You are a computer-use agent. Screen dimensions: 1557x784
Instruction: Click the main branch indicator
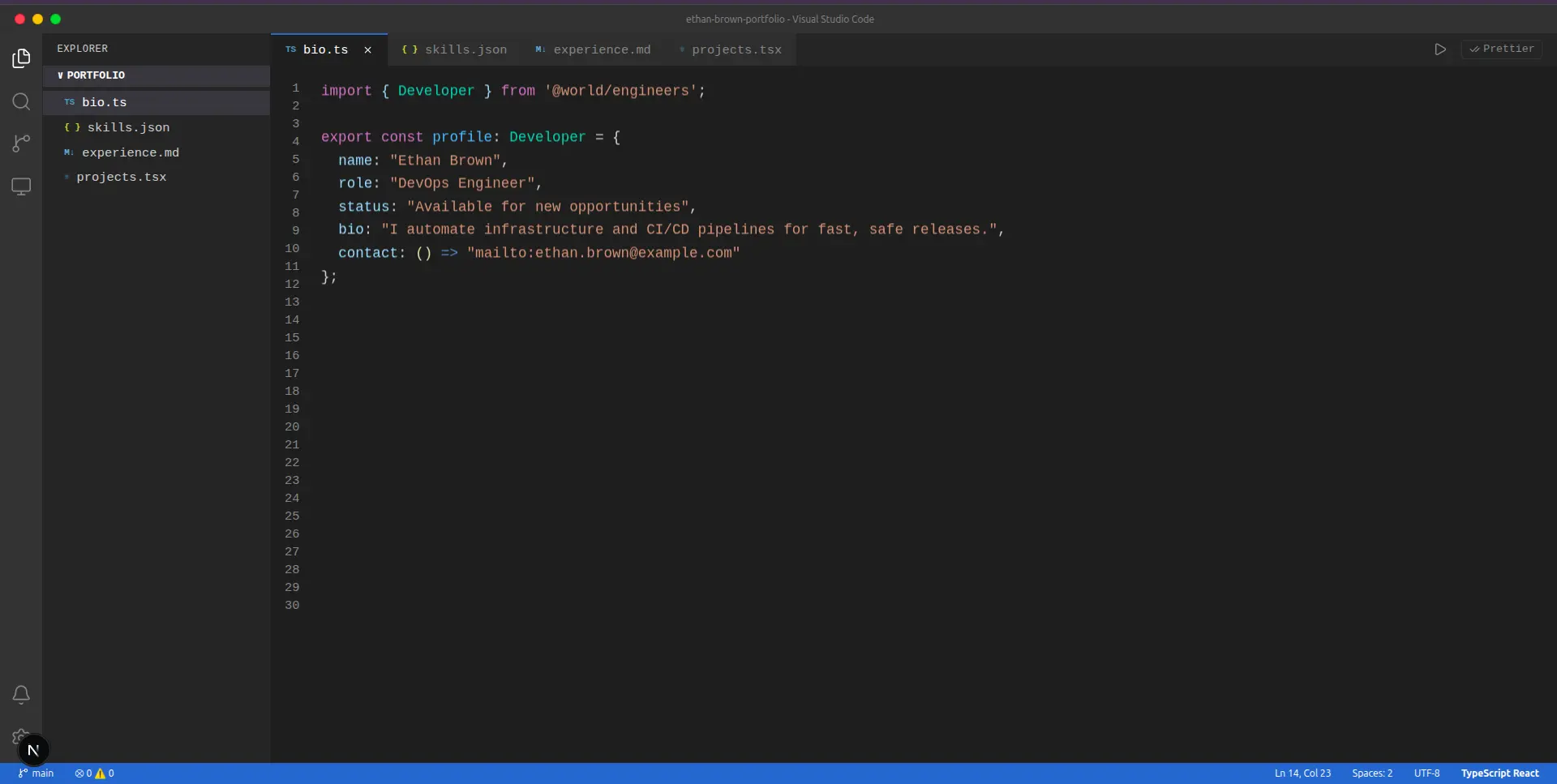coord(36,773)
